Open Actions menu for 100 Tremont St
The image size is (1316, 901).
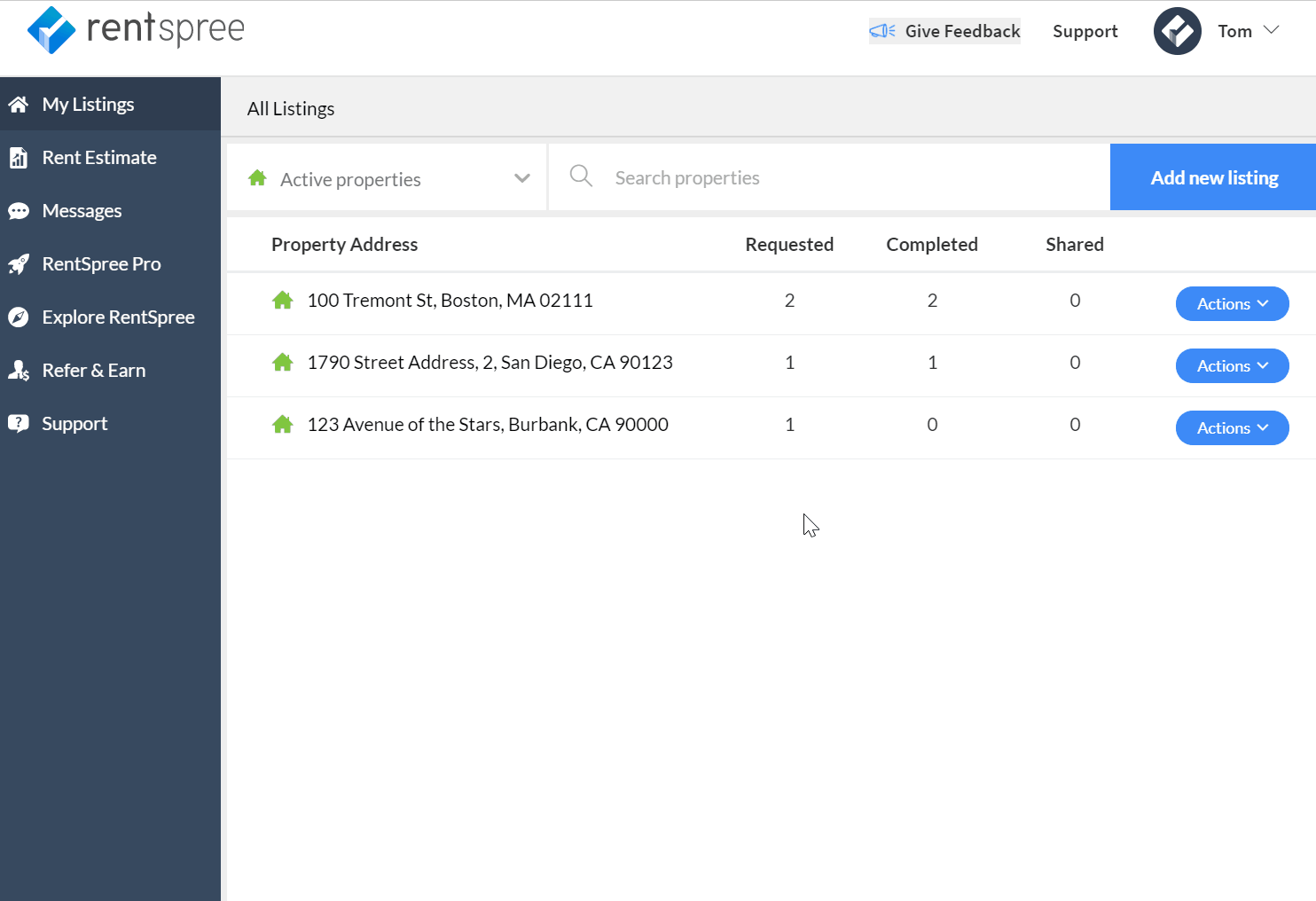click(1232, 303)
